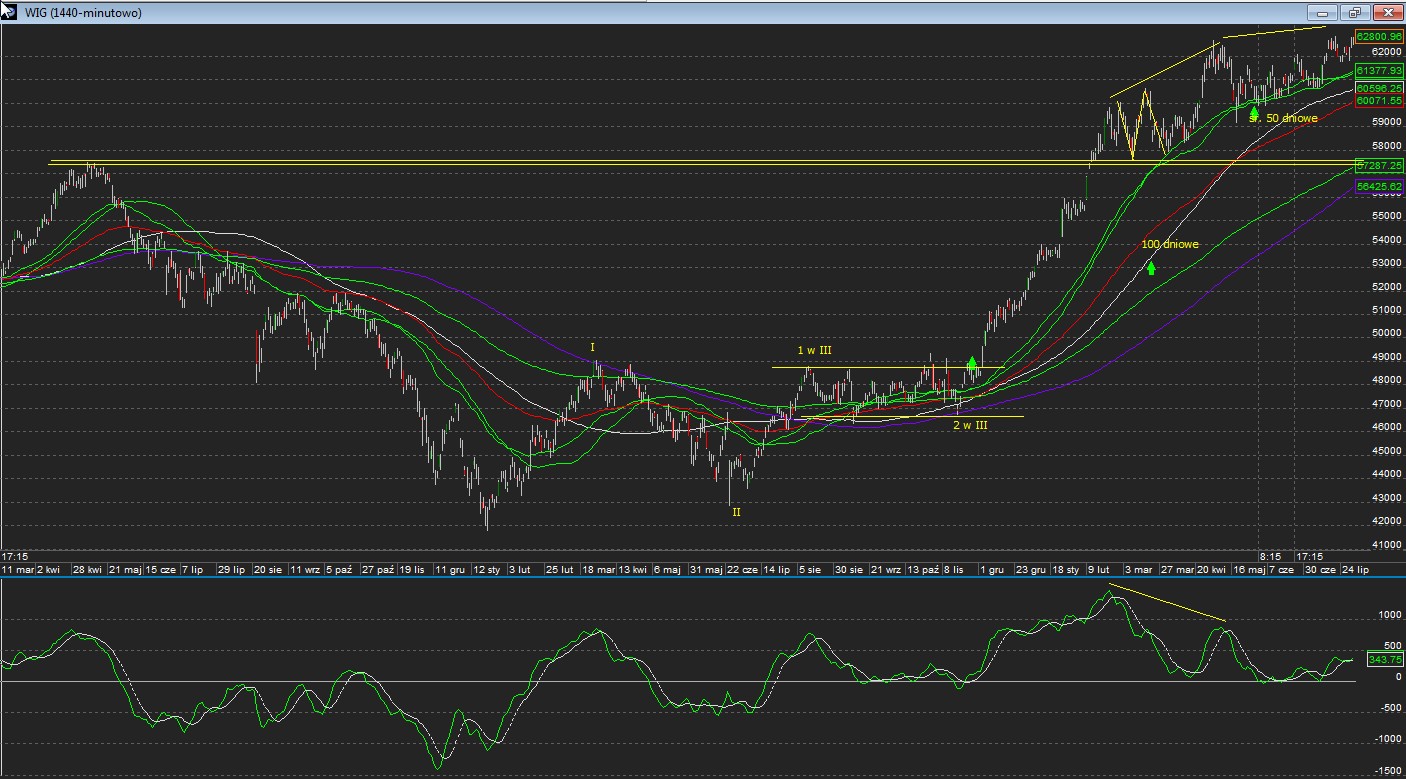Viewport: 1406px width, 779px height.
Task: Click the purple moving average label 56425.62
Action: (1379, 186)
